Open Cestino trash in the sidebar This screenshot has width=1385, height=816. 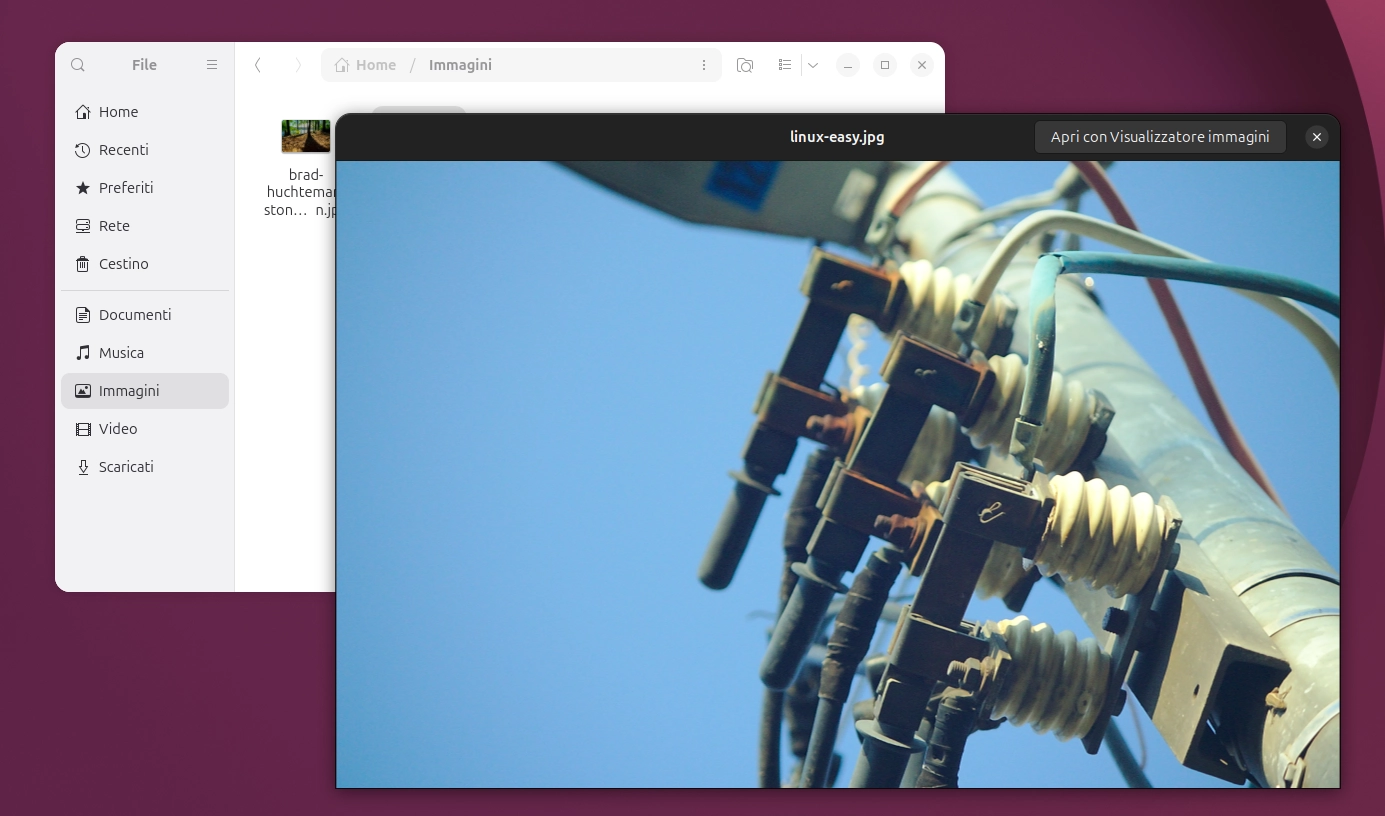[145, 264]
